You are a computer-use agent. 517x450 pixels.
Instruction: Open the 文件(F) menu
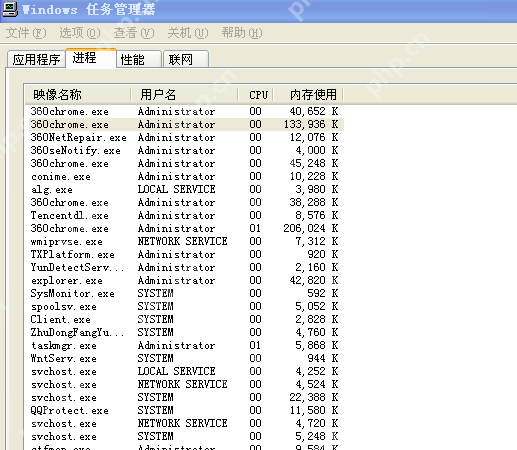[26, 33]
